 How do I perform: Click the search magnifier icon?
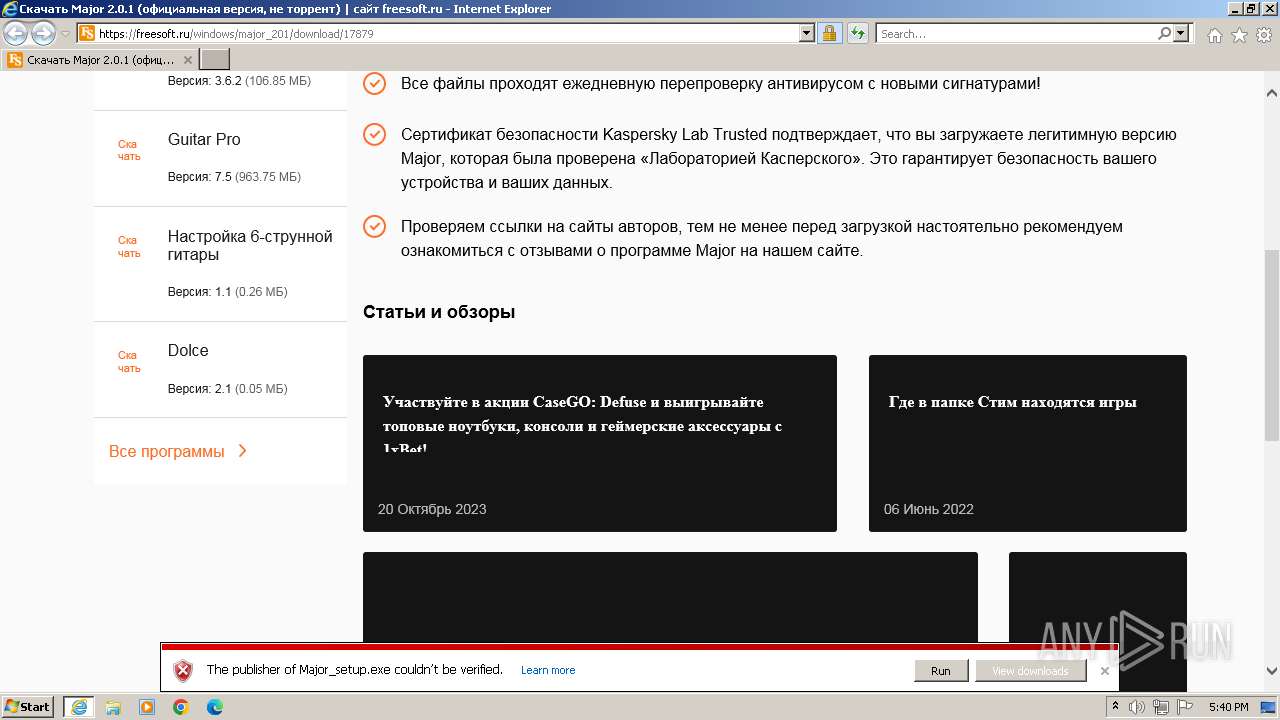click(1164, 33)
